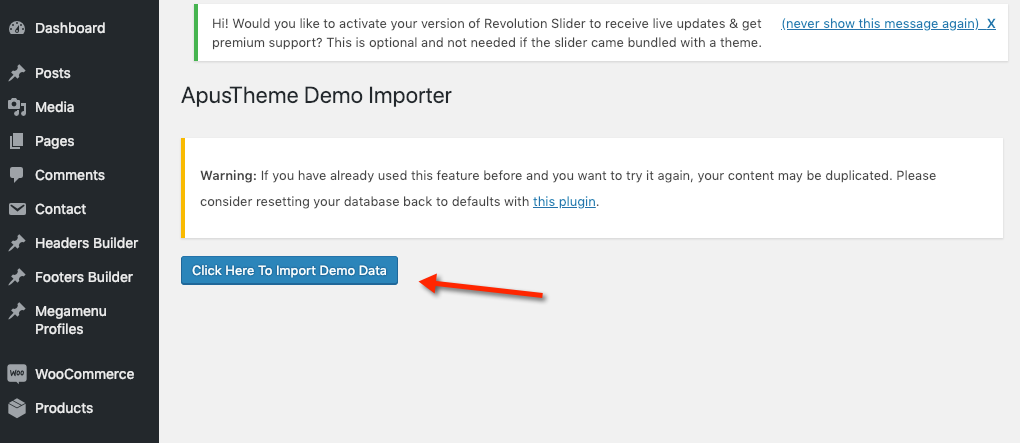Click the WooCommerce Woo logo icon
The width and height of the screenshot is (1020, 443).
click(x=17, y=374)
